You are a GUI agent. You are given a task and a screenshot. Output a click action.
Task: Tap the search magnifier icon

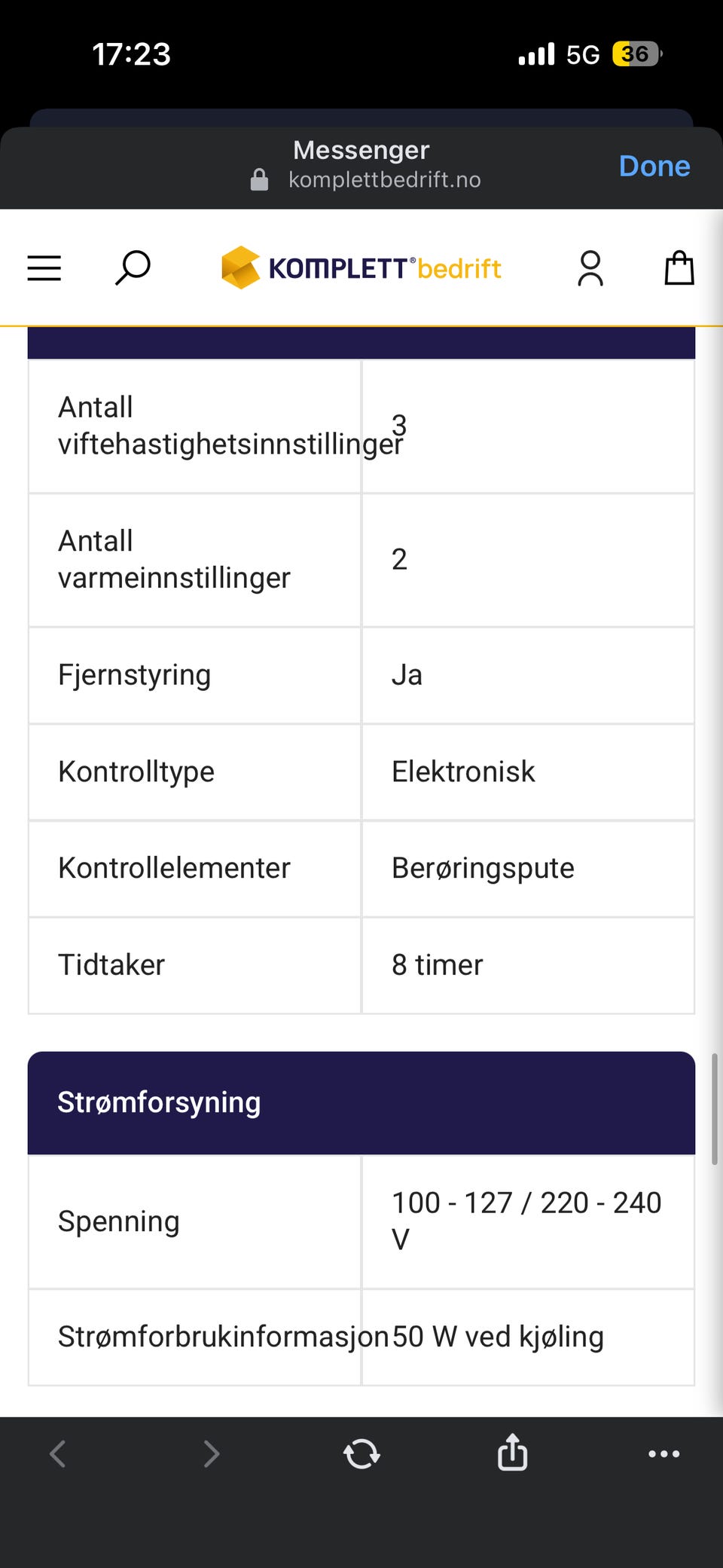click(133, 268)
